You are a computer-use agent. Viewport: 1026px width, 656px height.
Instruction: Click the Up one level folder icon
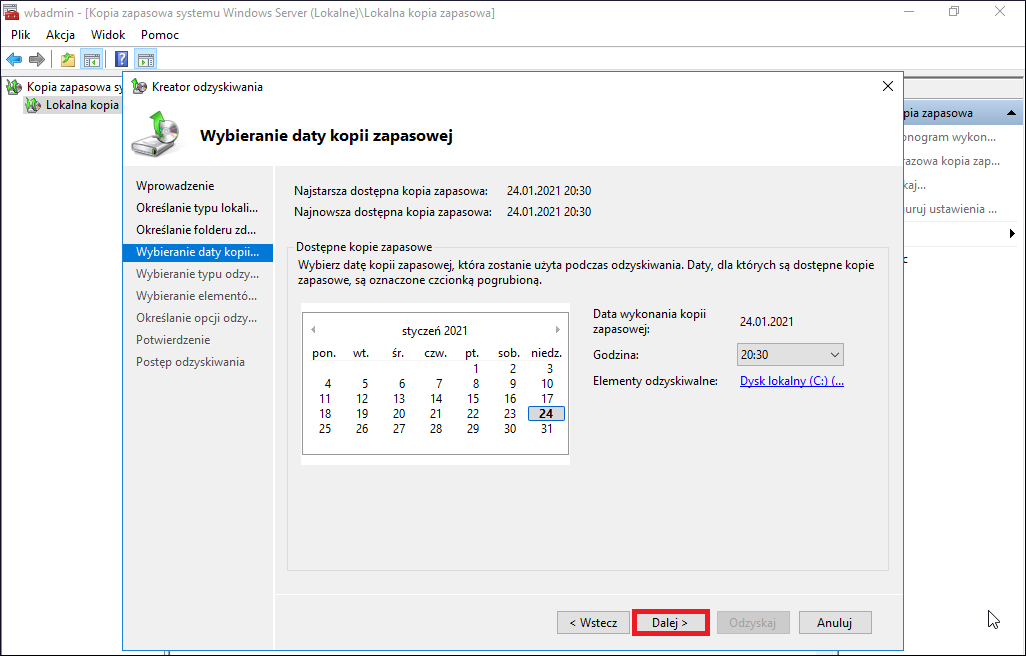click(x=67, y=60)
